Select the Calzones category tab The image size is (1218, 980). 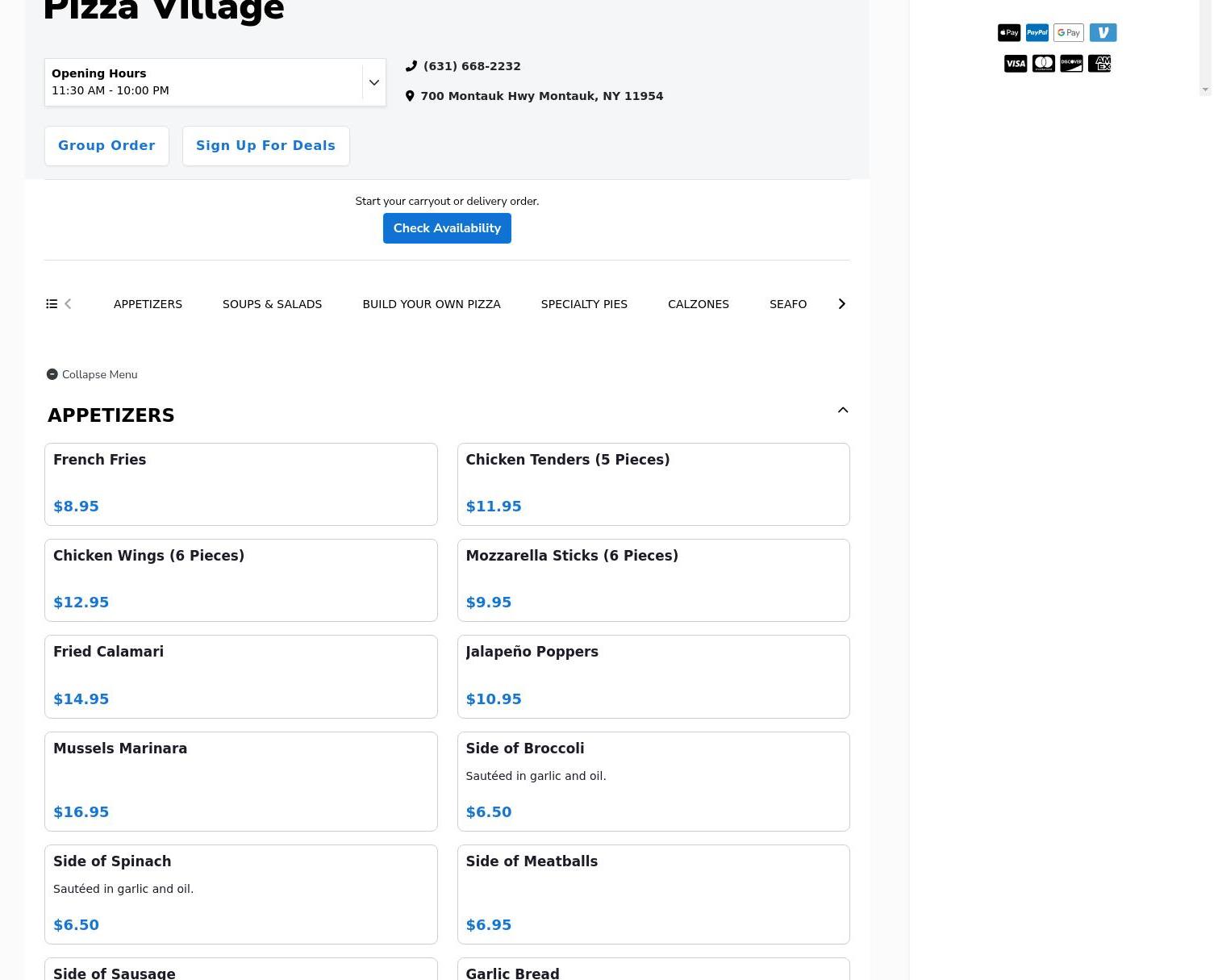point(698,304)
